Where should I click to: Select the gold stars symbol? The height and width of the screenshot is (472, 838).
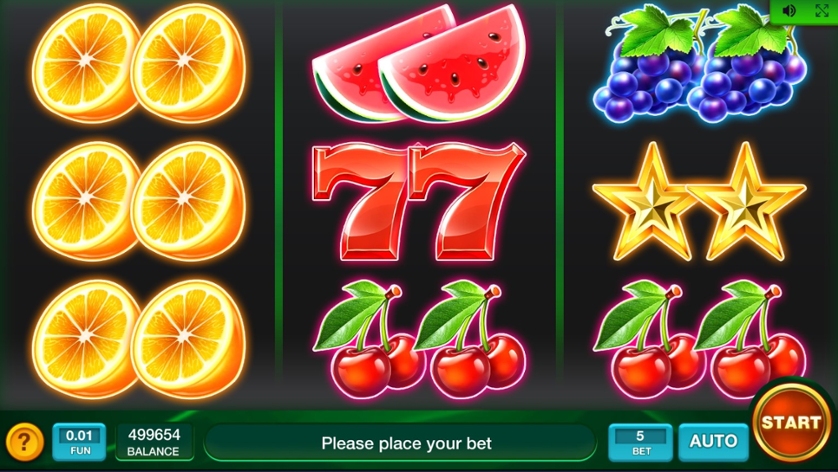(700, 202)
